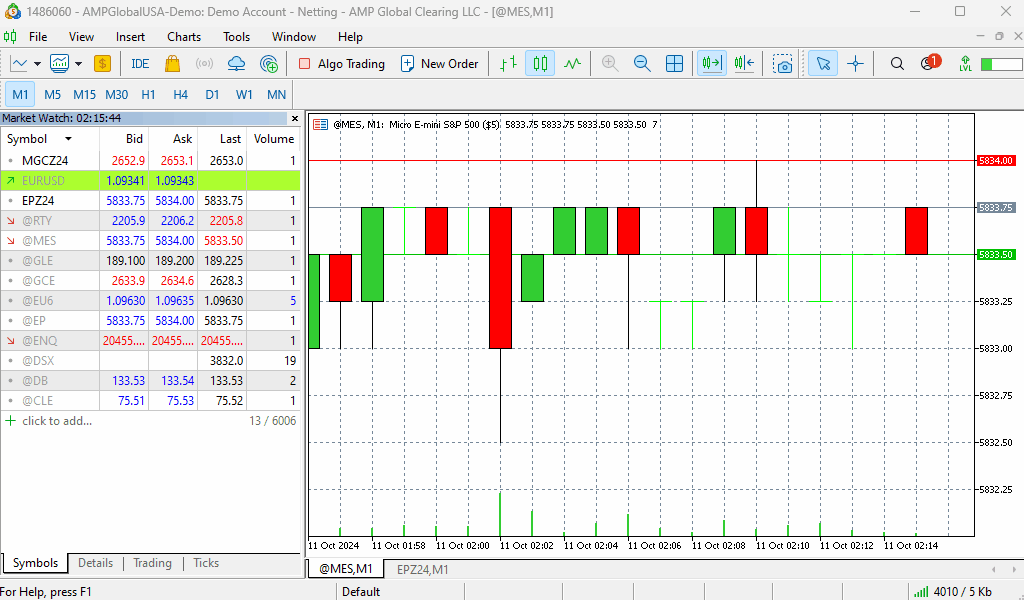Switch chart to bar chart view

[508, 63]
